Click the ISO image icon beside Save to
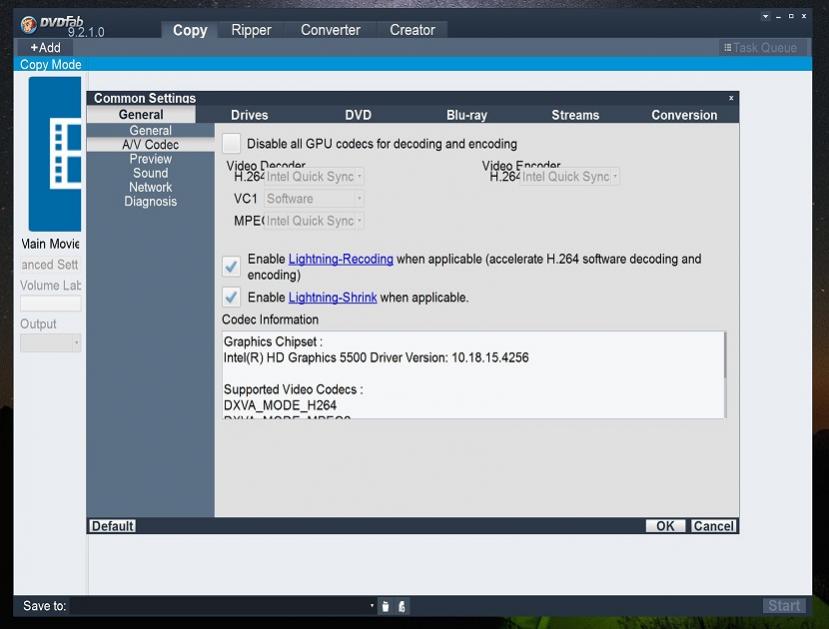 pyautogui.click(x=401, y=606)
